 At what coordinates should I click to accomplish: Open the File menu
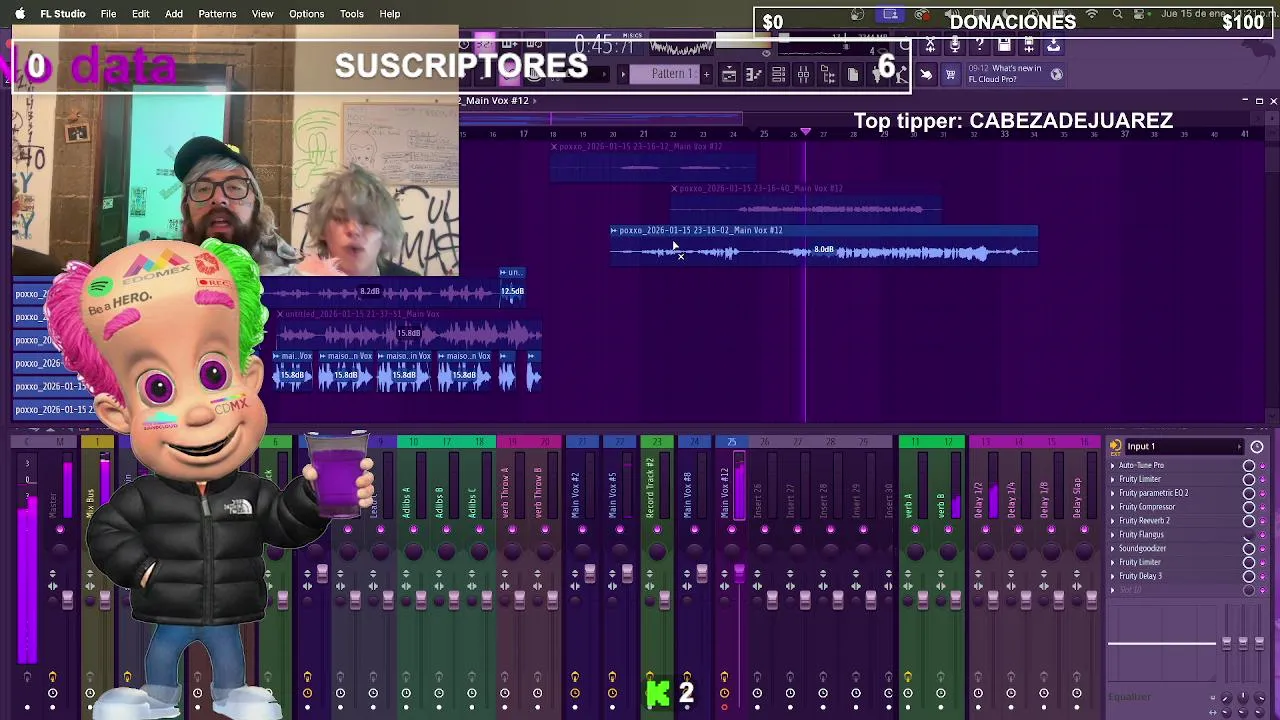pyautogui.click(x=108, y=14)
